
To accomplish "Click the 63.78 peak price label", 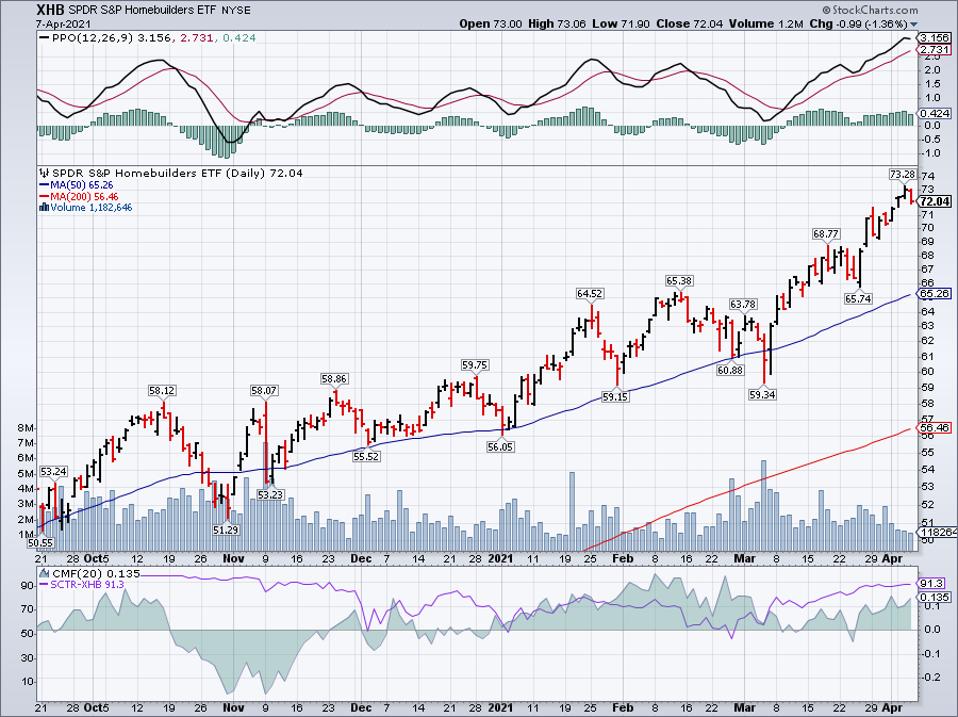I will 743,304.
